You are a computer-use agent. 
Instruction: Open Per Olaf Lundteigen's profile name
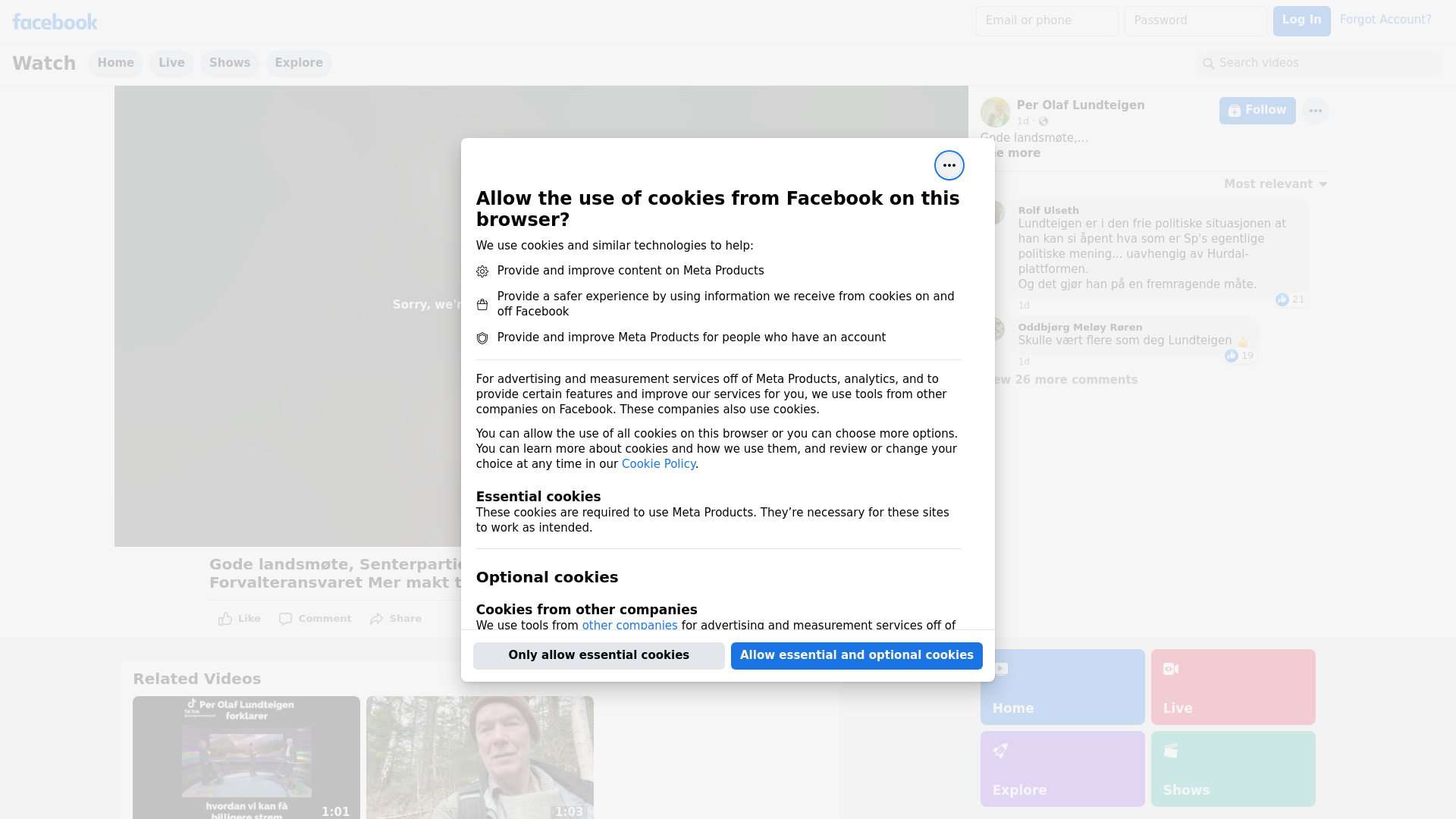[1081, 105]
